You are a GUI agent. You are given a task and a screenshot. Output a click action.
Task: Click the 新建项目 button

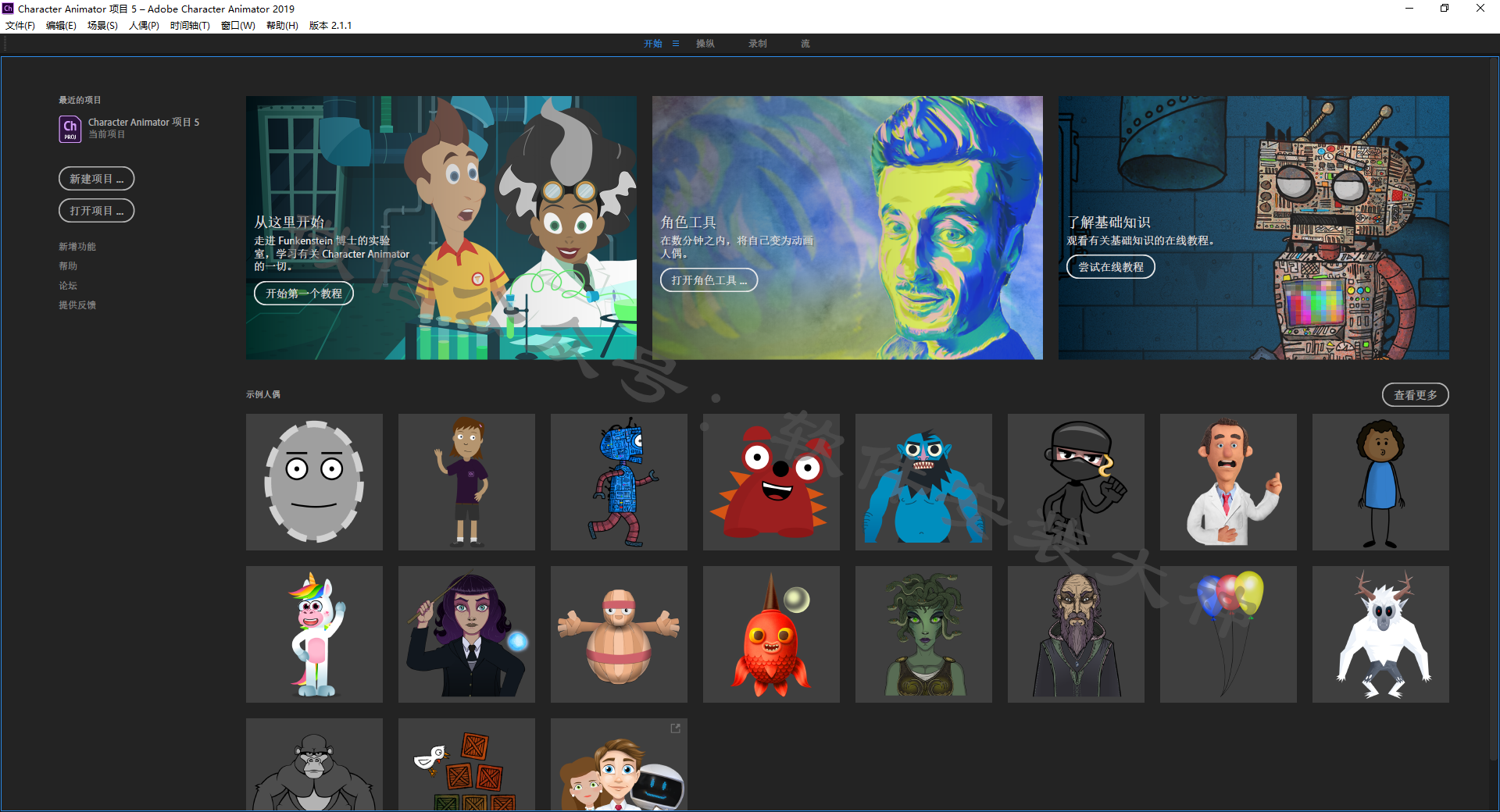[97, 179]
